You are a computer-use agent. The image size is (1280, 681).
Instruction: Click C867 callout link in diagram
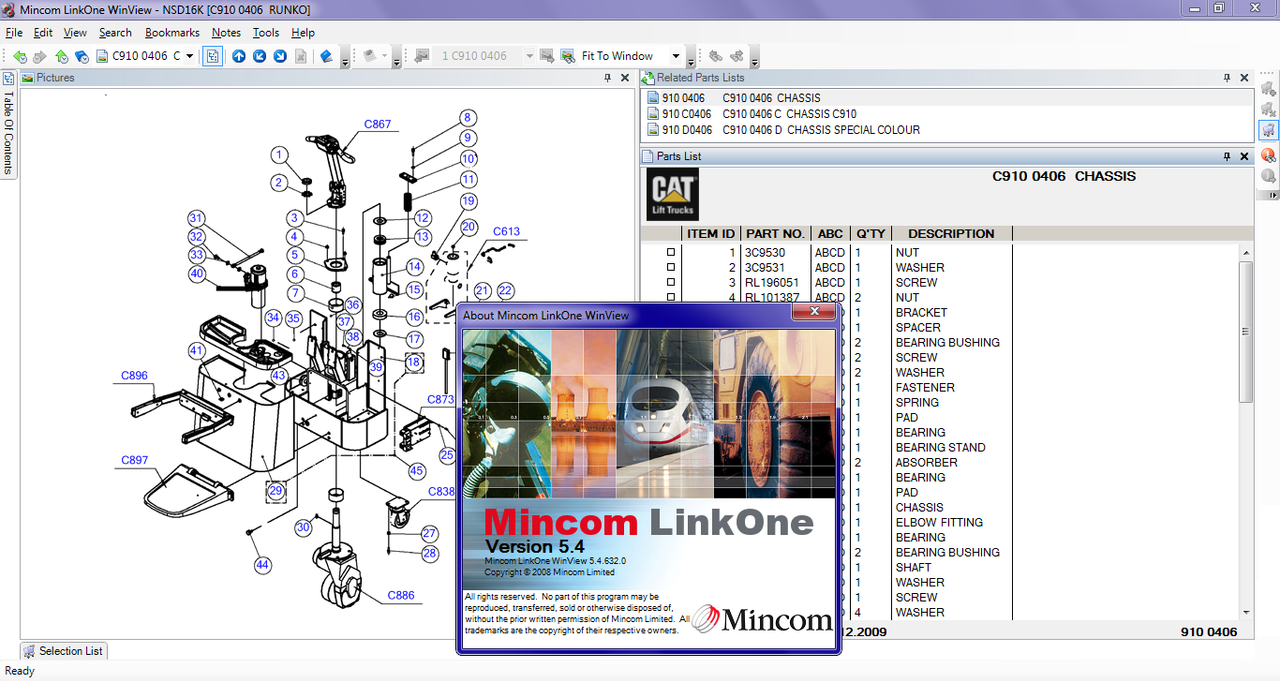[377, 124]
